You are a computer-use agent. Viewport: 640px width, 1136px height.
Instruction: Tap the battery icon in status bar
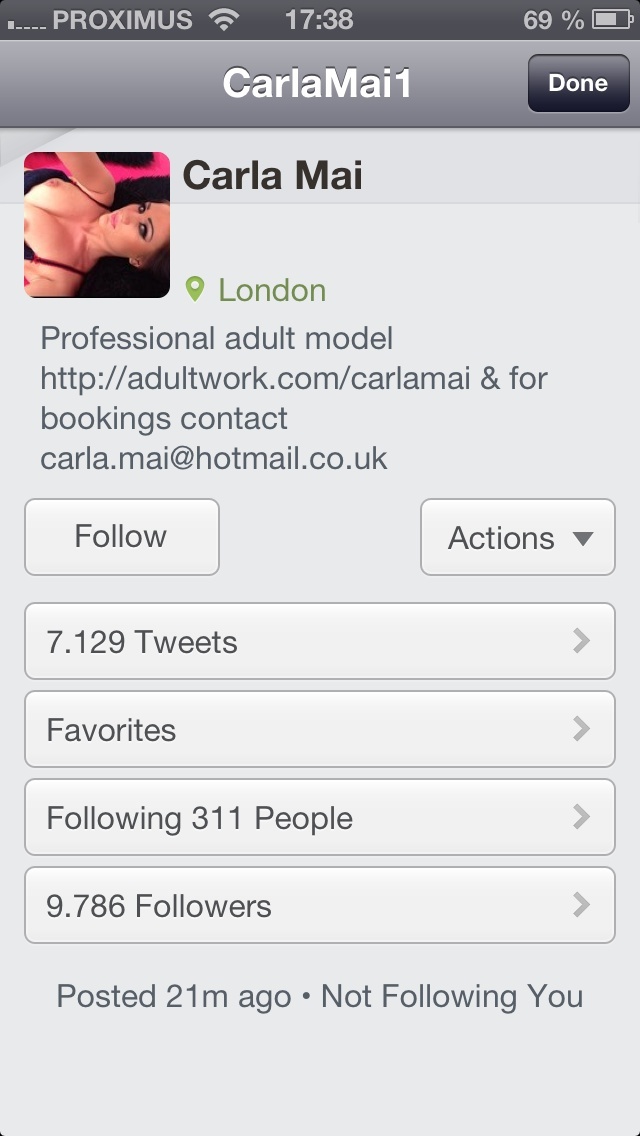click(613, 20)
